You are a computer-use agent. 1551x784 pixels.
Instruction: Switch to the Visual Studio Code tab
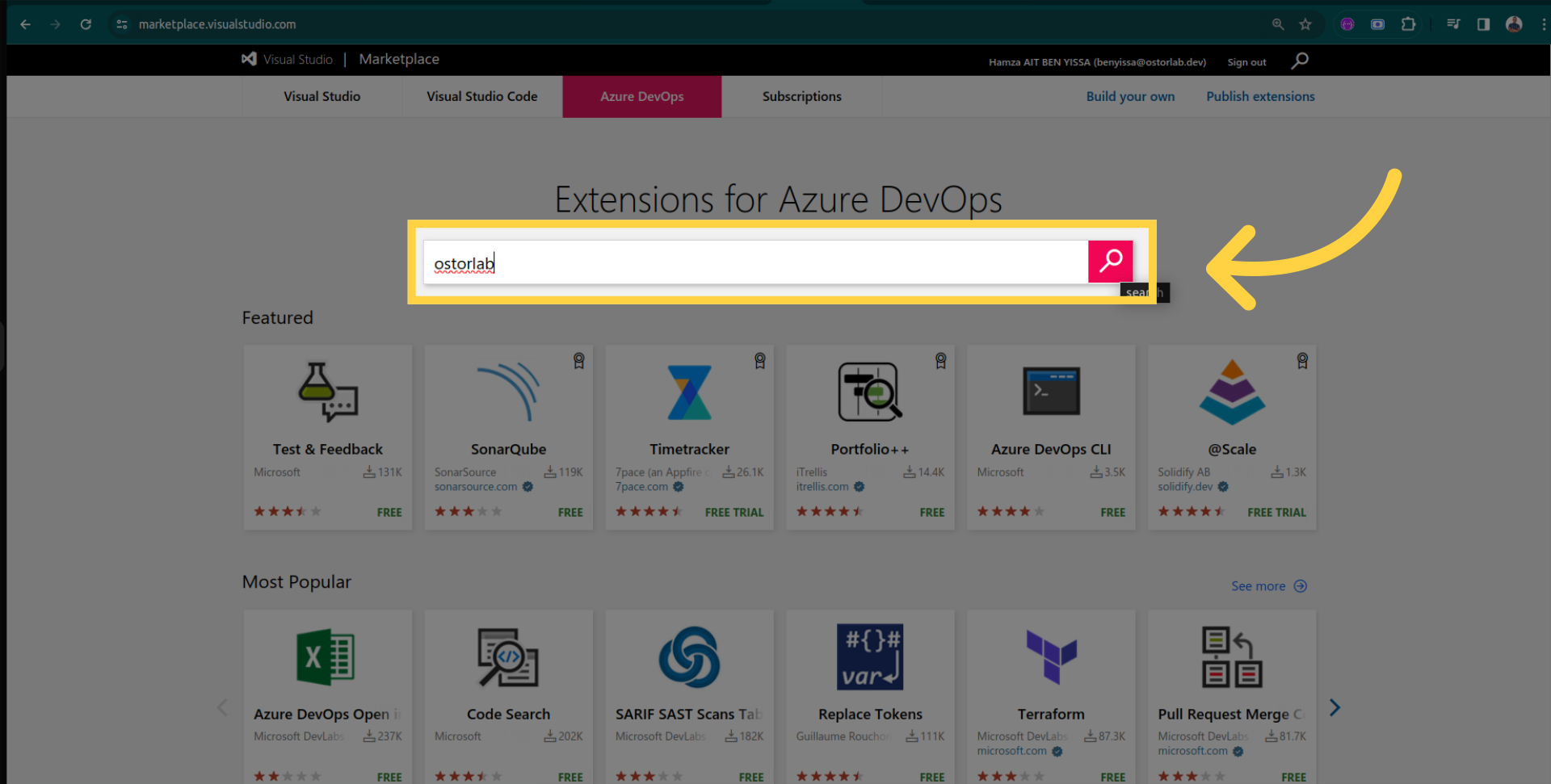tap(481, 97)
